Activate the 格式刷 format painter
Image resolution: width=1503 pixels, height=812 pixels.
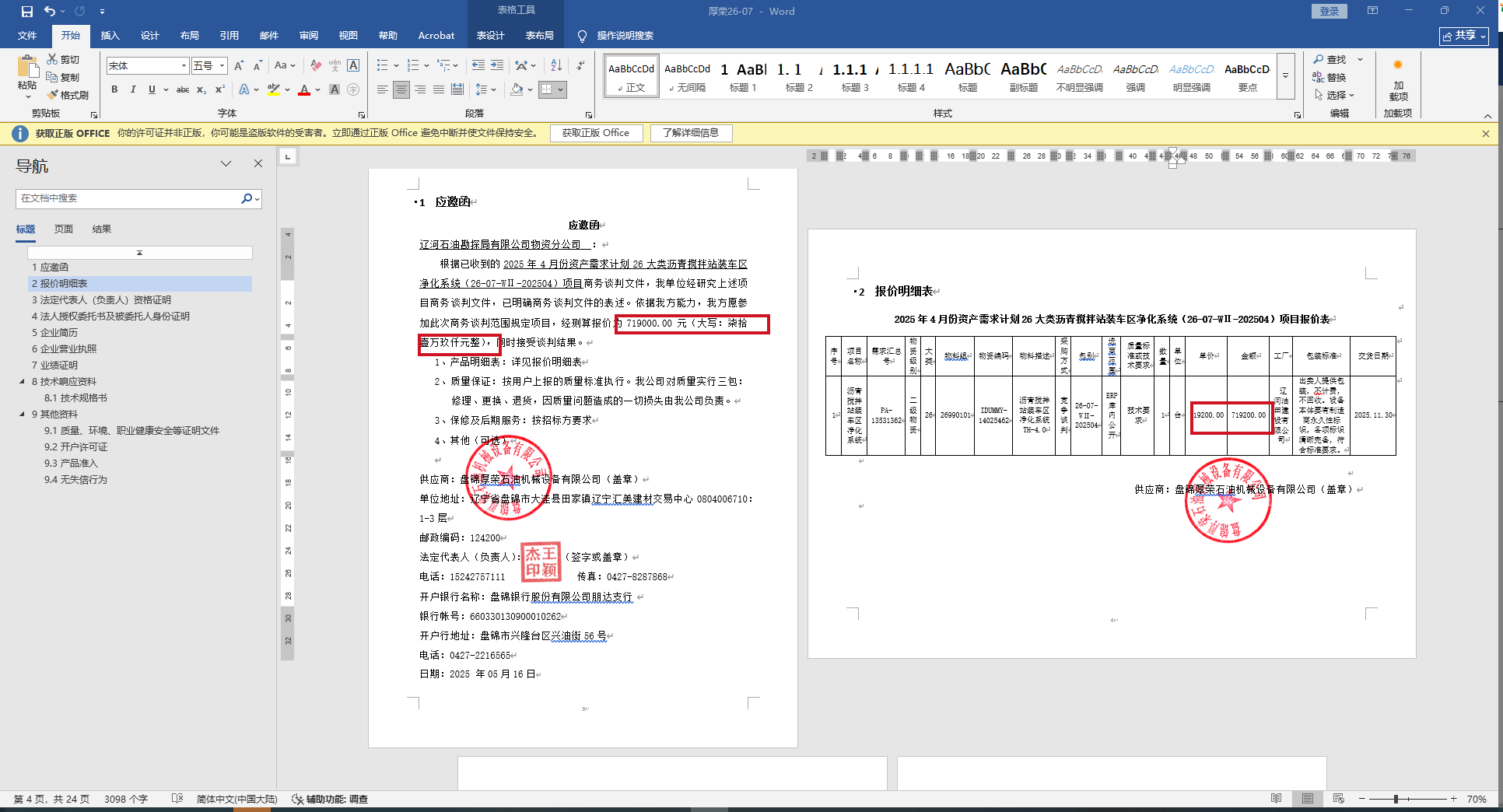(68, 95)
